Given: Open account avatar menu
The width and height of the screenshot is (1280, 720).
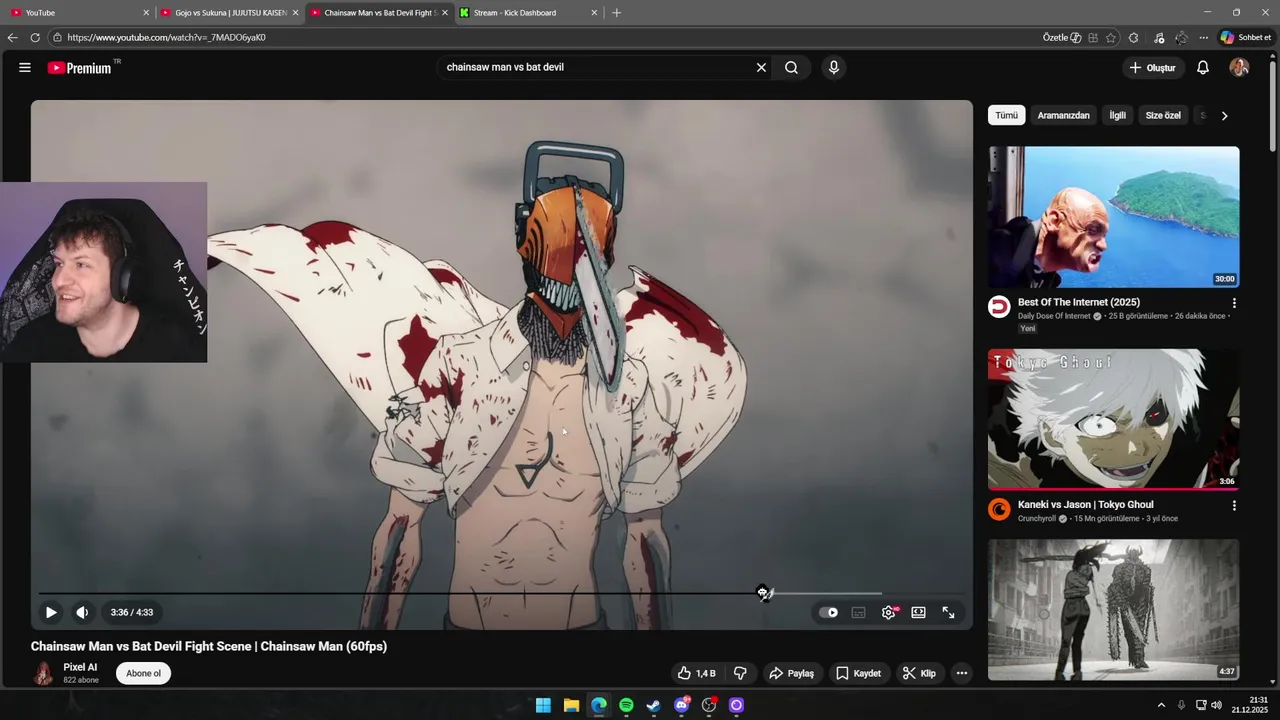Looking at the screenshot, I should pyautogui.click(x=1239, y=67).
